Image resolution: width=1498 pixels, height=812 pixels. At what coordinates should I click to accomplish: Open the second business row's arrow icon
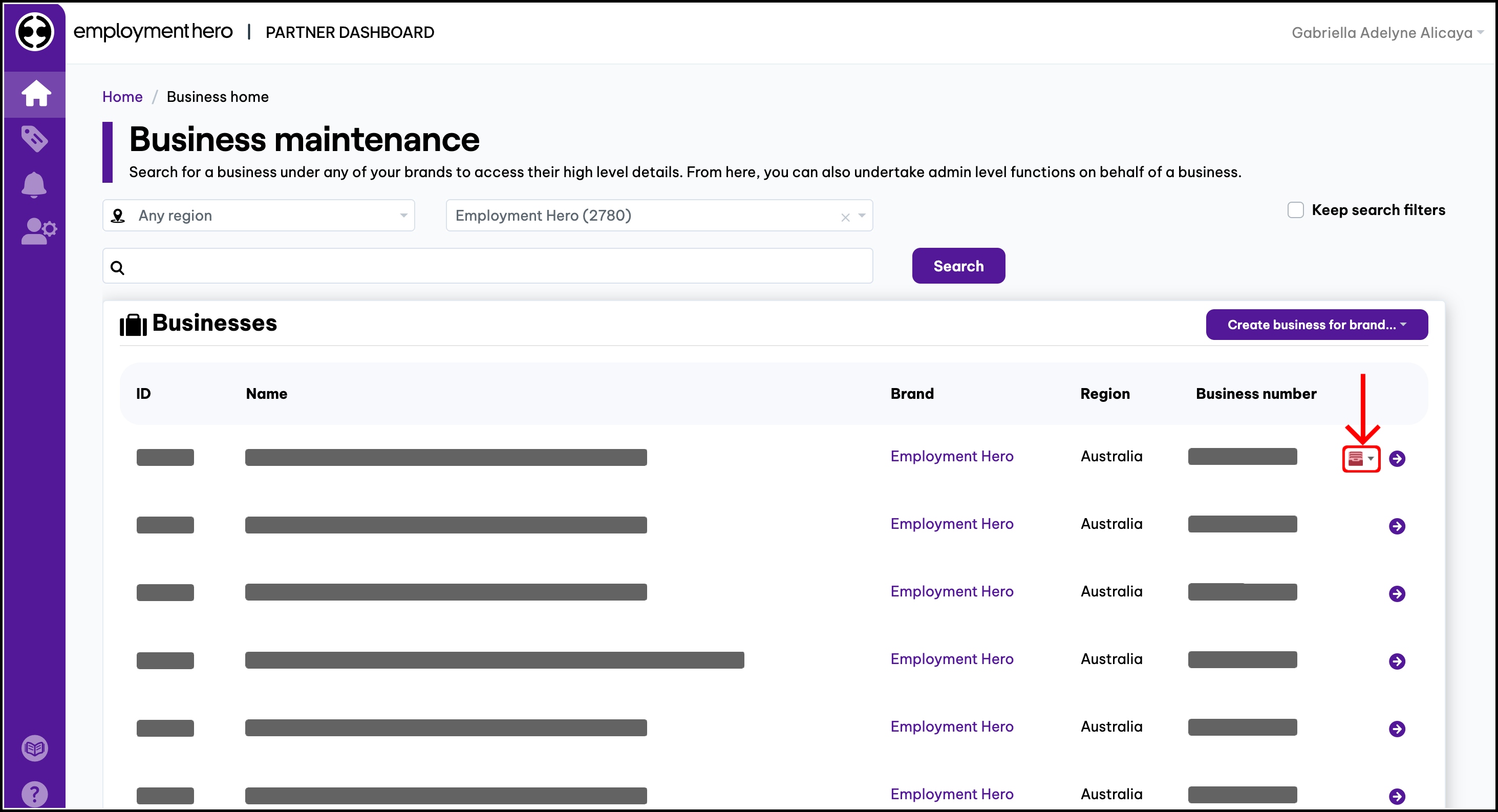tap(1397, 526)
